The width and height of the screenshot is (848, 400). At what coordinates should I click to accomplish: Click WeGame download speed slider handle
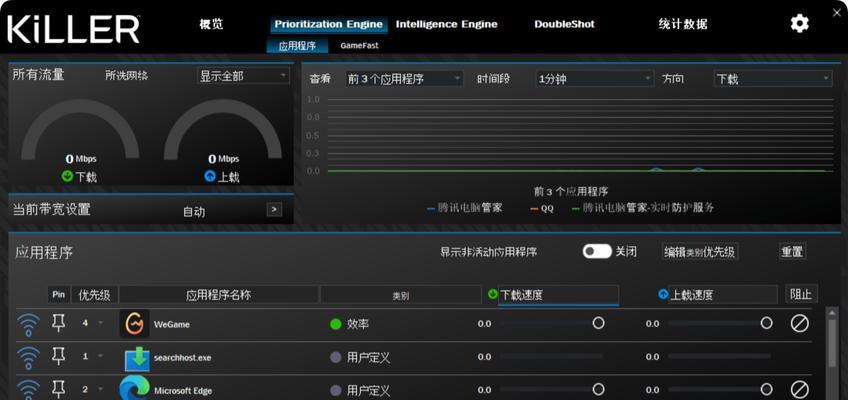[x=598, y=323]
